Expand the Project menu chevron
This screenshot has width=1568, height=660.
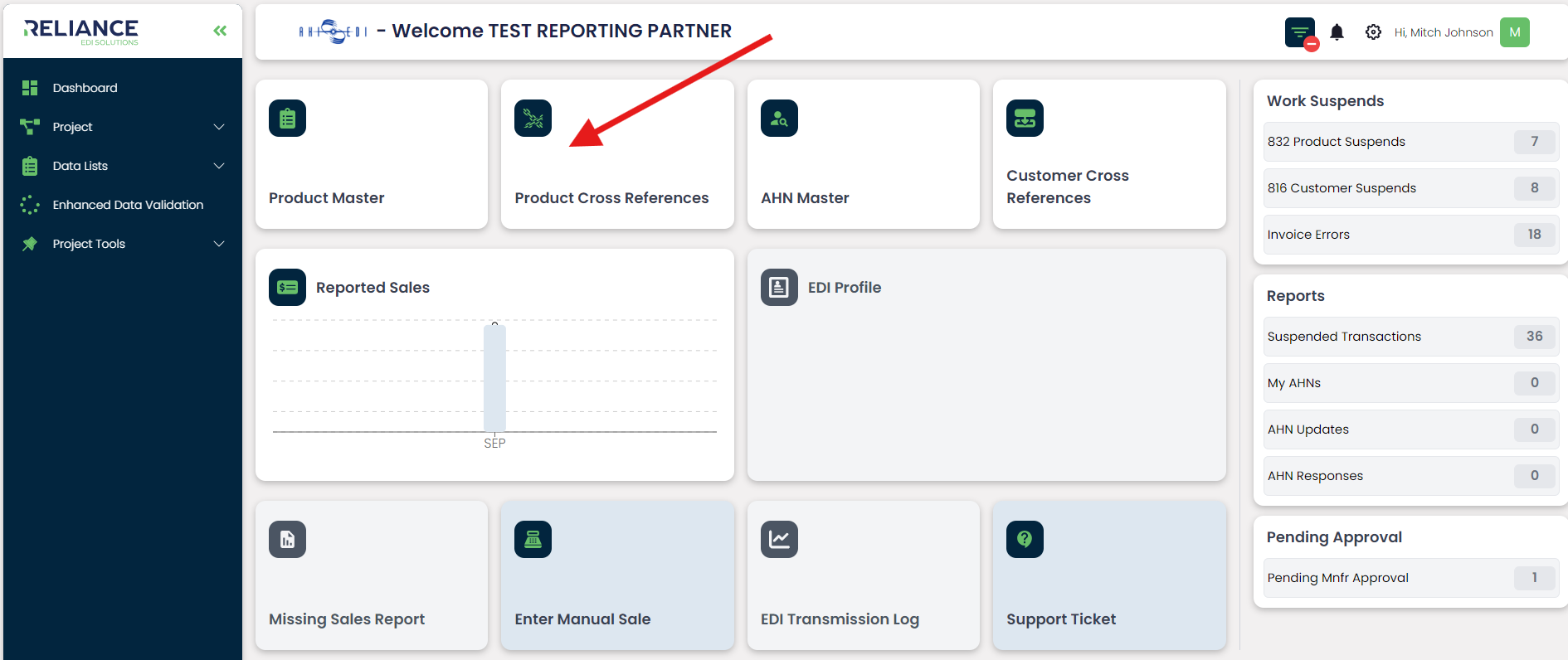pos(219,127)
